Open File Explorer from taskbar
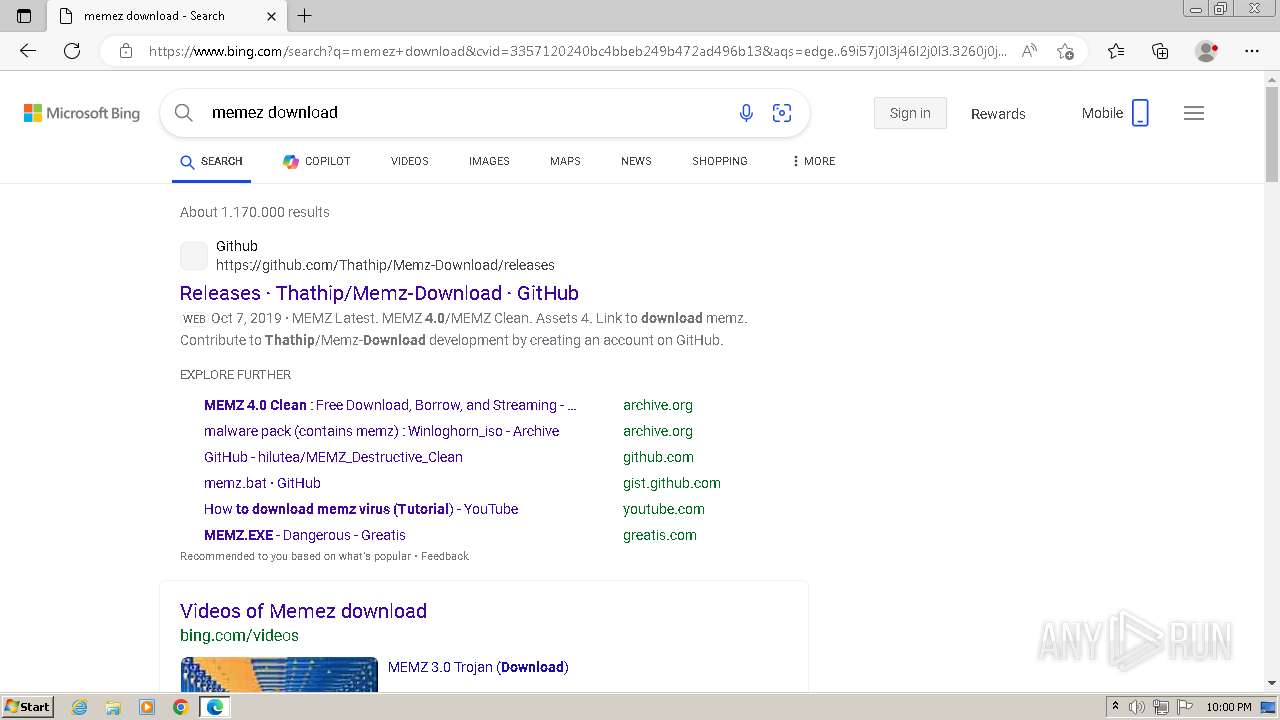1280x720 pixels. point(113,707)
